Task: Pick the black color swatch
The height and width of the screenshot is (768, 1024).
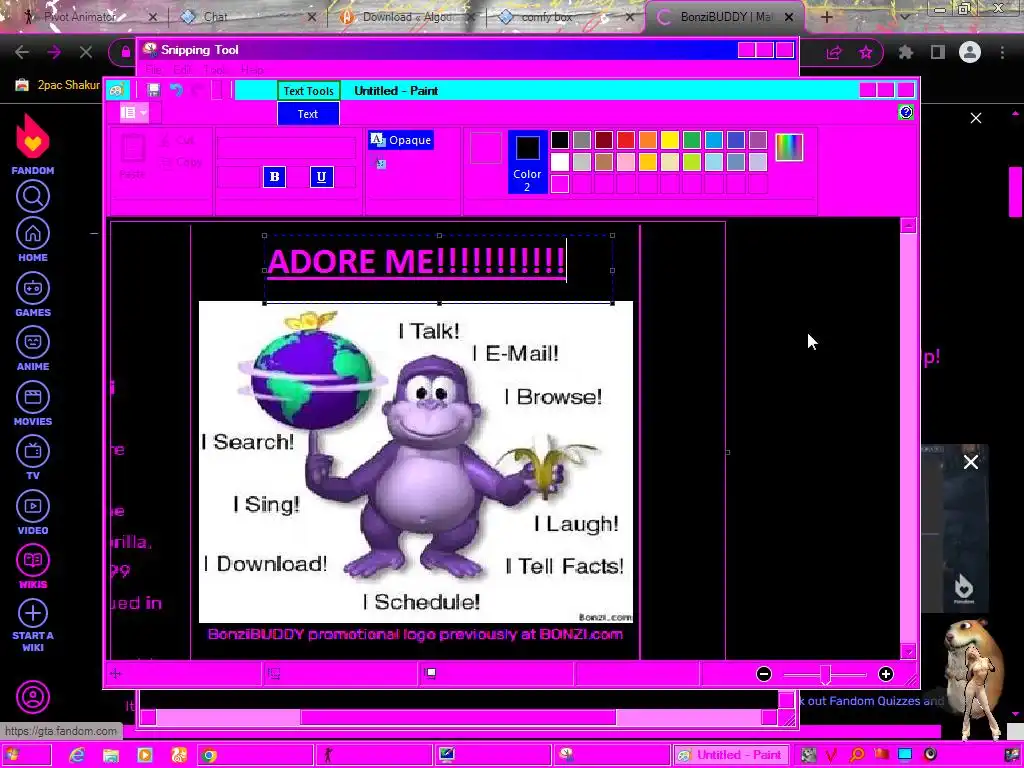Action: click(560, 140)
